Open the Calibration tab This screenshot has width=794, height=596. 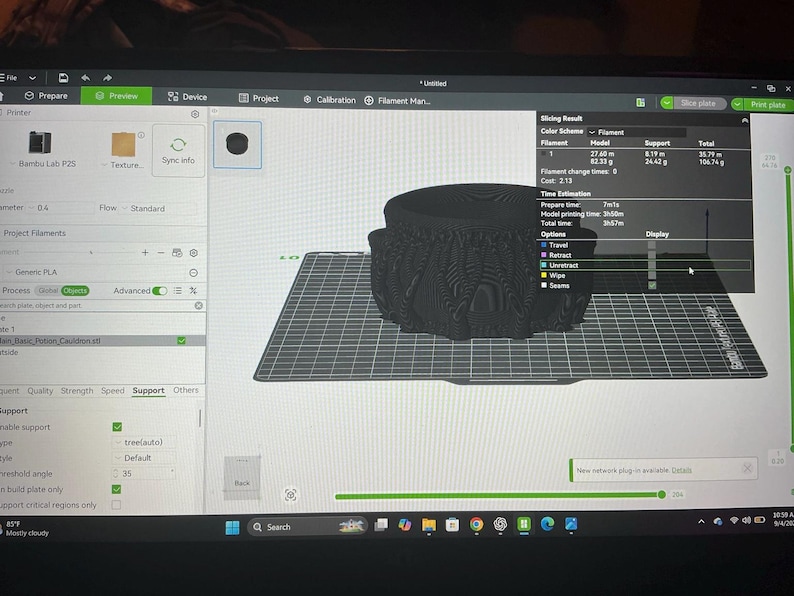pos(330,100)
